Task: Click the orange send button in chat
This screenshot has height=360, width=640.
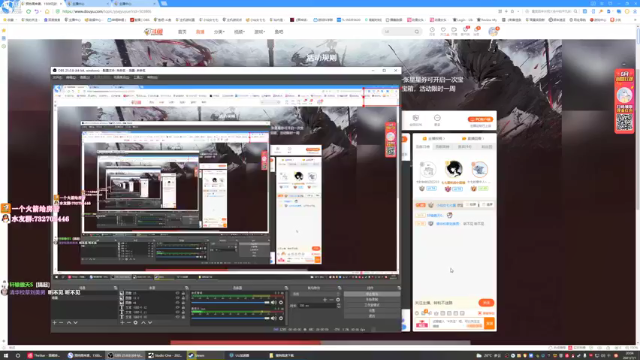Action: click(489, 323)
